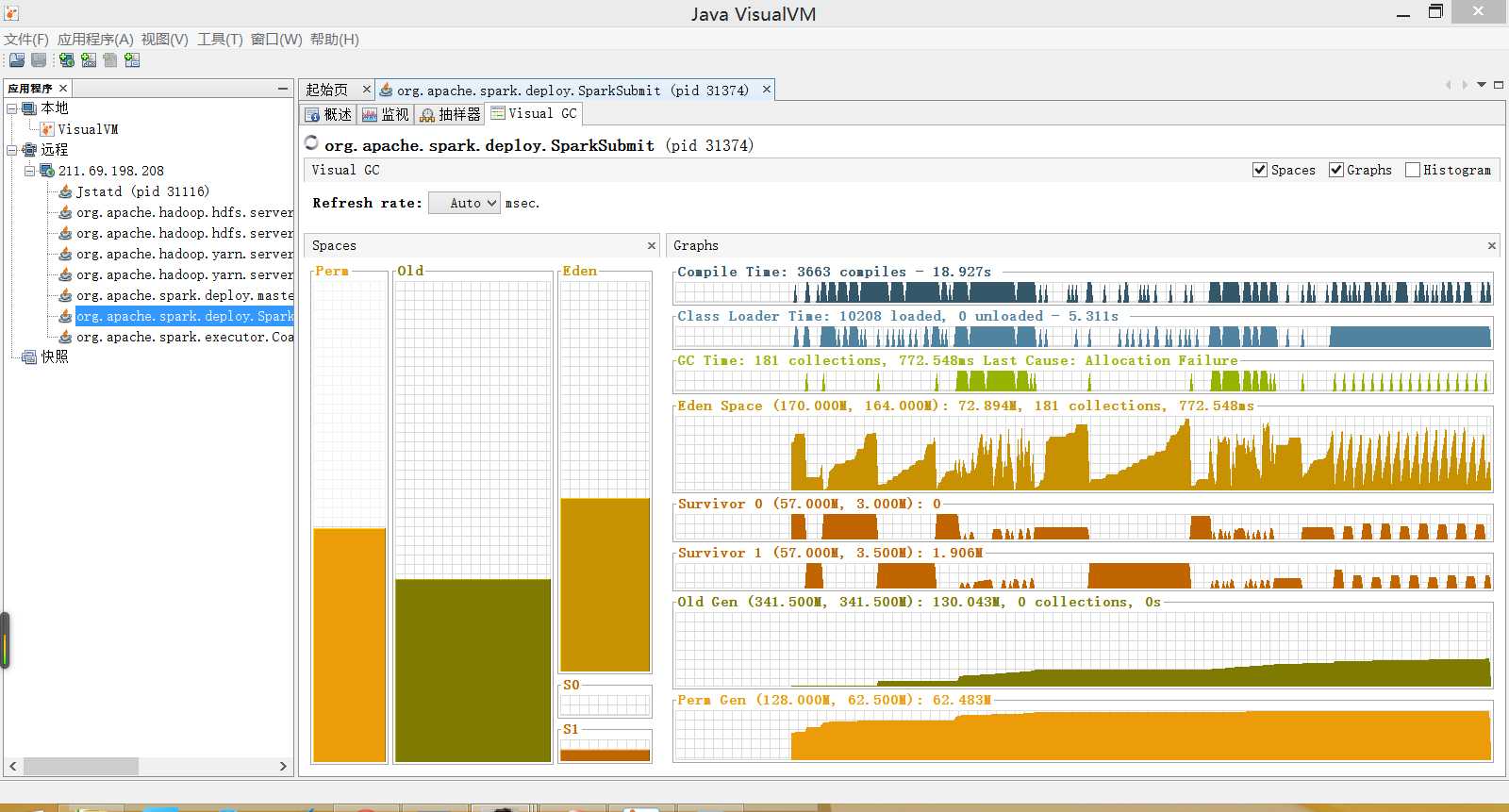The image size is (1509, 812).
Task: Click the 本地 local computer icon
Action: tap(29, 108)
